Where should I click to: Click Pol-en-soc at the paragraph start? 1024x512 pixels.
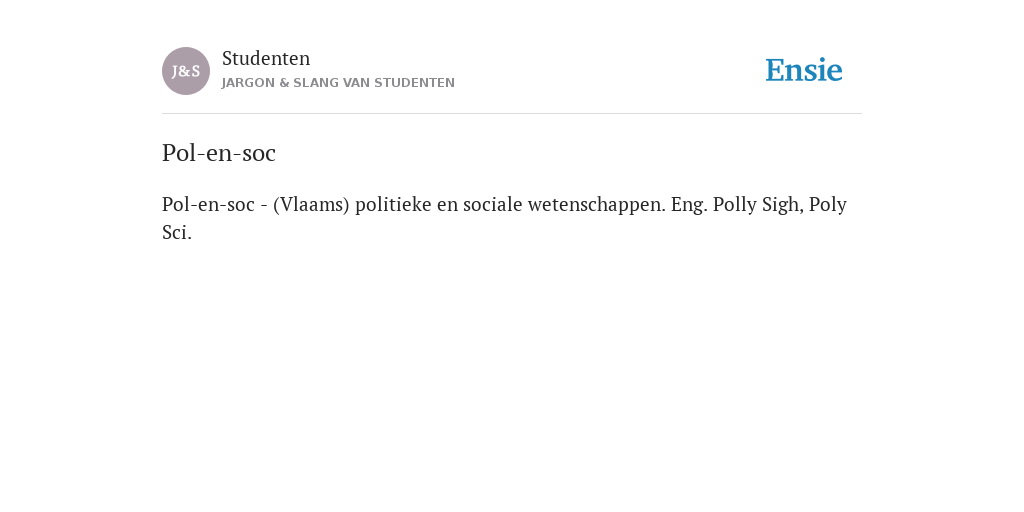pos(208,204)
